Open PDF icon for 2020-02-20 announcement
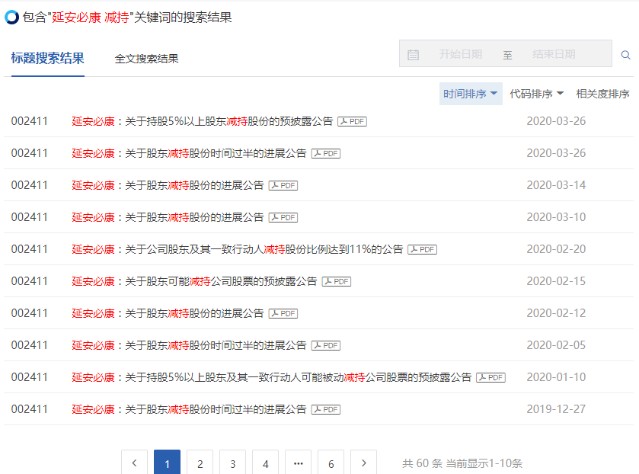The height and width of the screenshot is (474, 639). click(422, 249)
